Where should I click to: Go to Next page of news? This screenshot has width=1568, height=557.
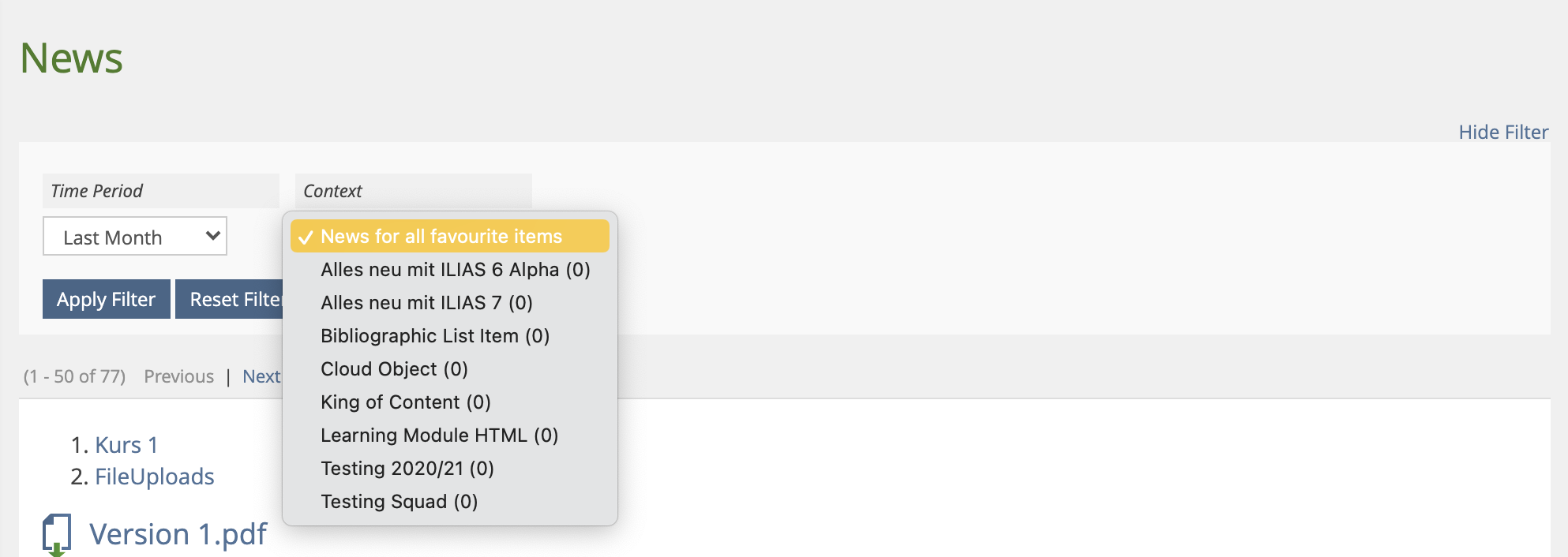[x=261, y=376]
